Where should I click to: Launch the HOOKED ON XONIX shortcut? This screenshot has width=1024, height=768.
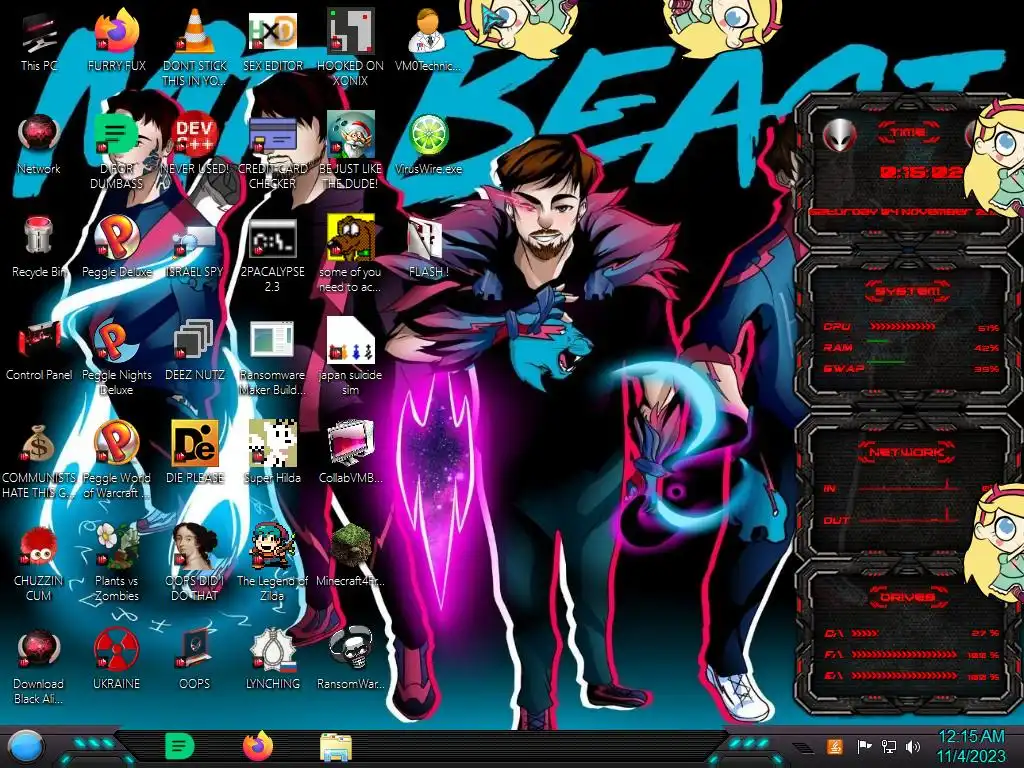[x=350, y=31]
